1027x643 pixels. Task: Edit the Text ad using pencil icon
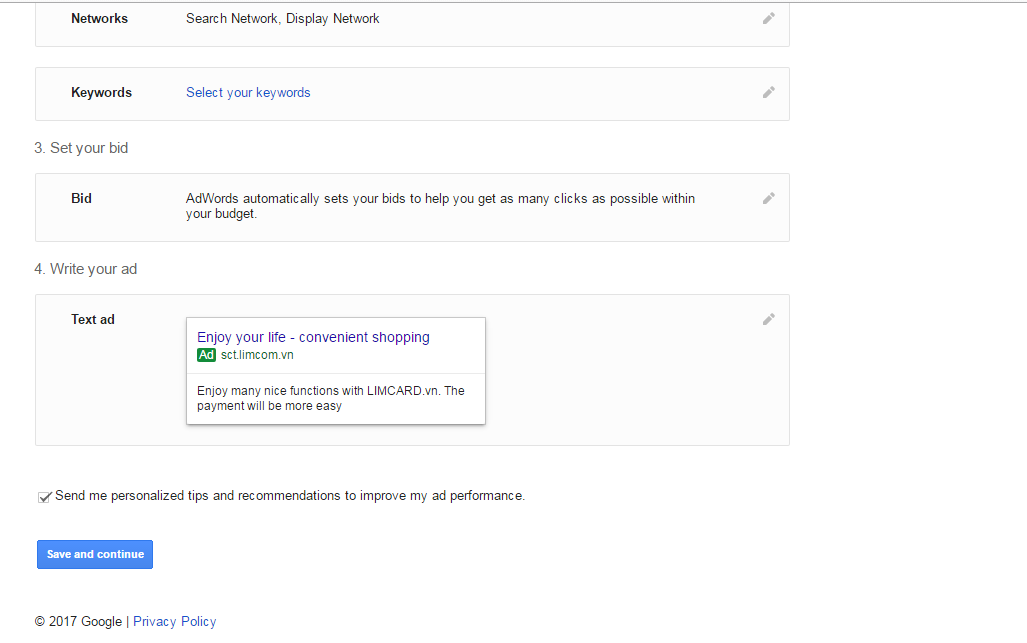pos(768,319)
